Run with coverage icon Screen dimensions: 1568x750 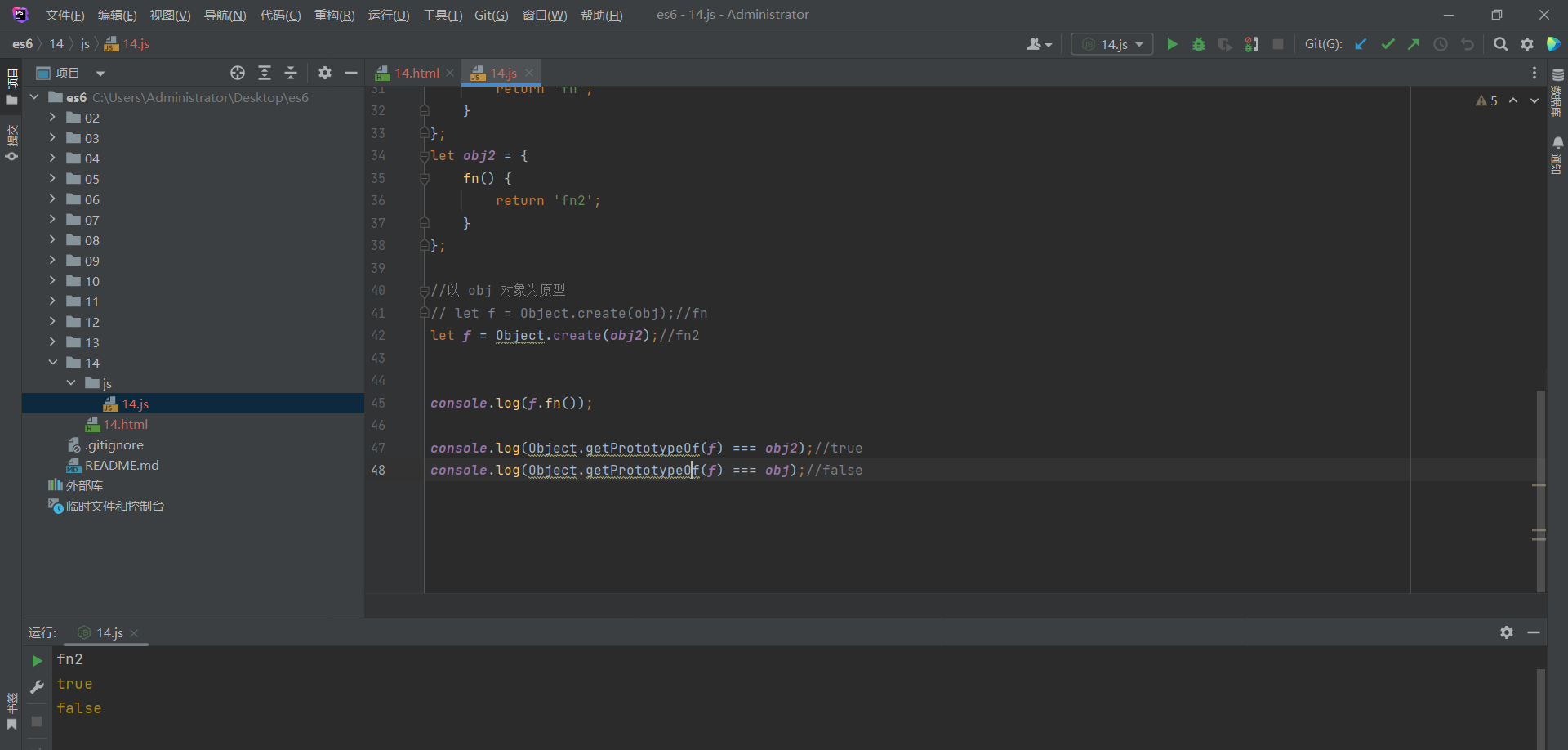click(x=1224, y=44)
